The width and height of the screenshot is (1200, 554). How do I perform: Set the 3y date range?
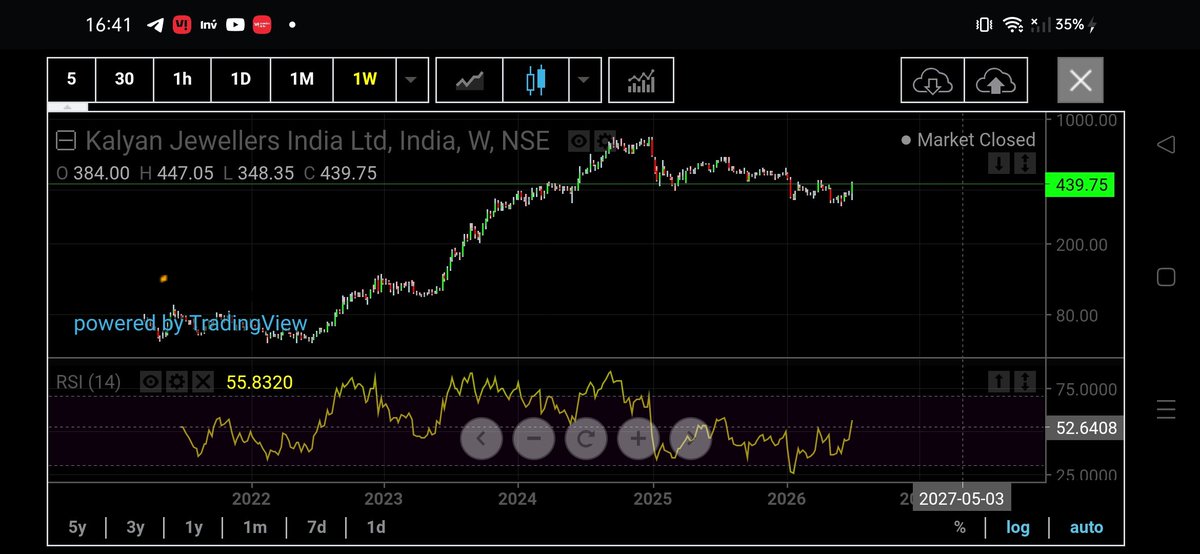click(136, 527)
